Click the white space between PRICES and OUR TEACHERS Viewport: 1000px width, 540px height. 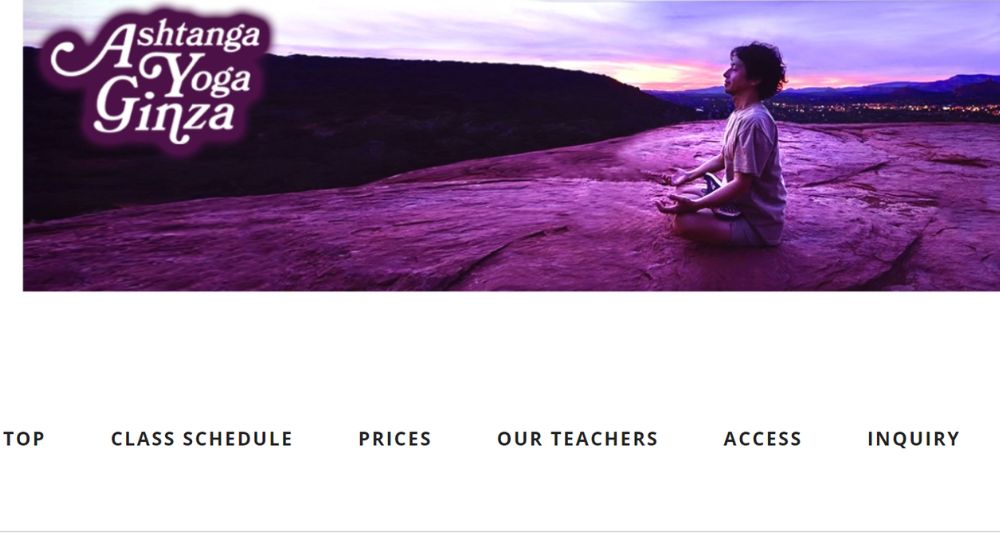point(464,439)
